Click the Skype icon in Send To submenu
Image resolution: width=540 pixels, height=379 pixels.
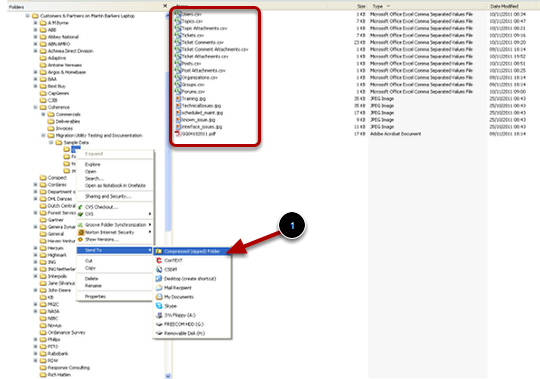pos(159,306)
